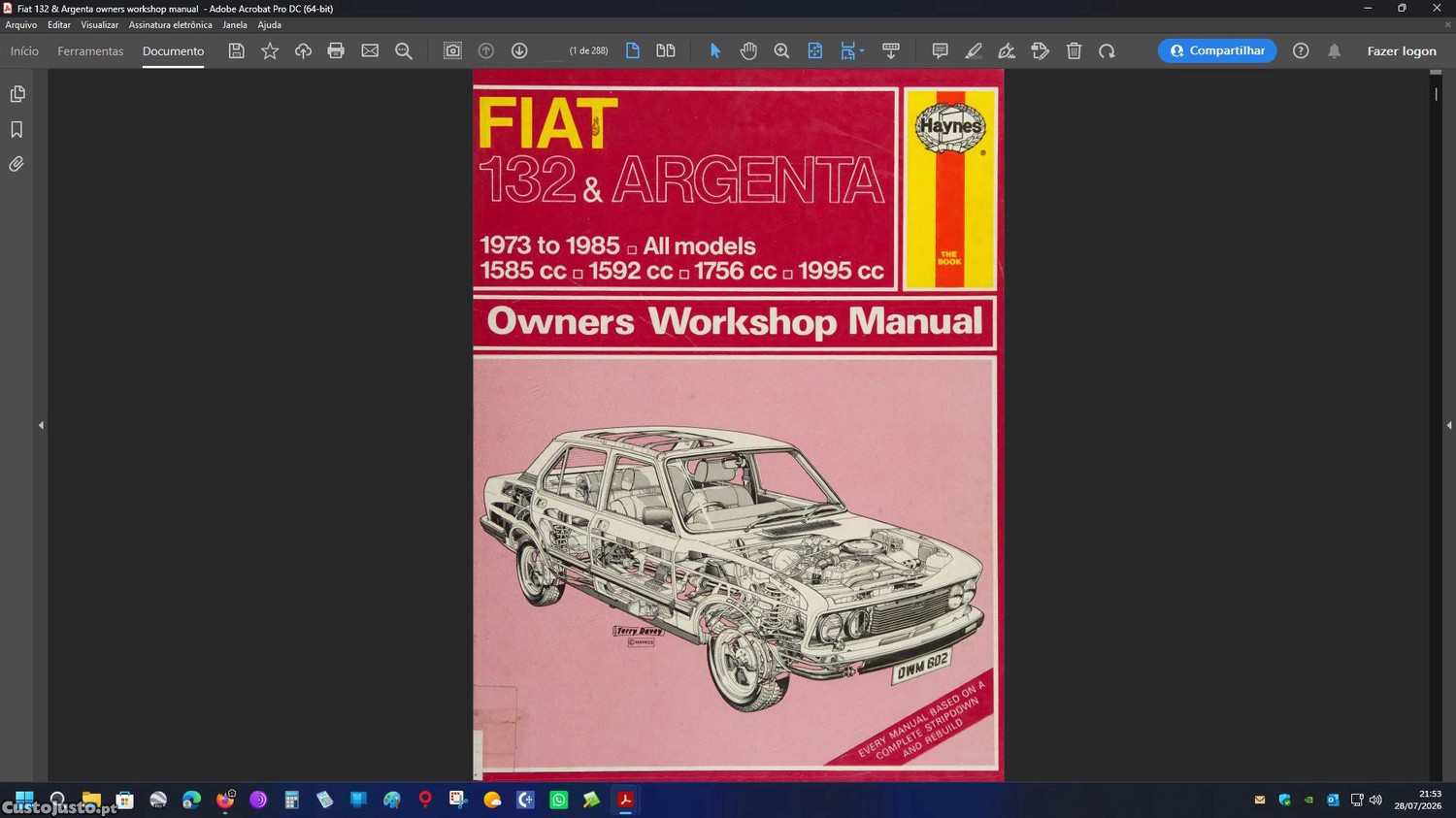Open WhatsApp from the taskbar
Screen dimensions: 1456x818
point(558,800)
